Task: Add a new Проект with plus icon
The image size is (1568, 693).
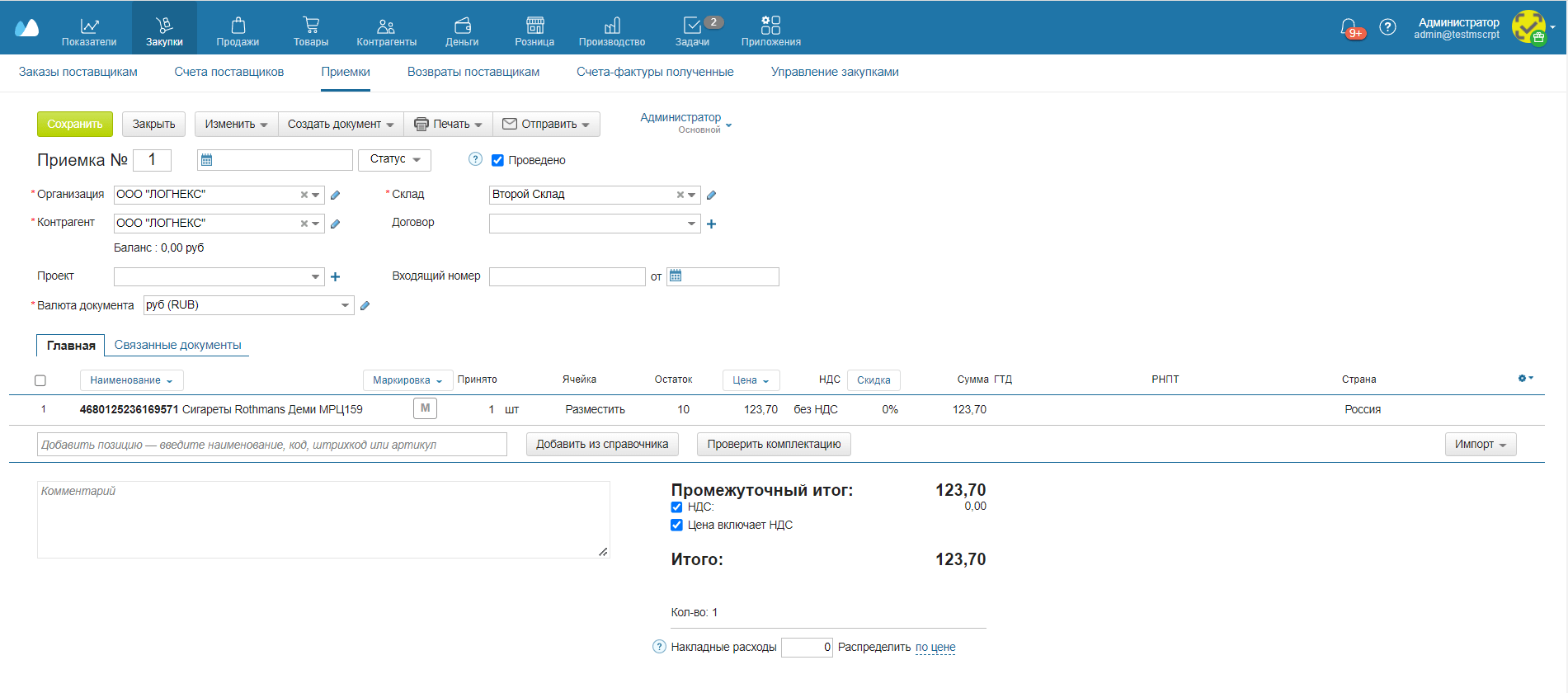Action: 335,277
